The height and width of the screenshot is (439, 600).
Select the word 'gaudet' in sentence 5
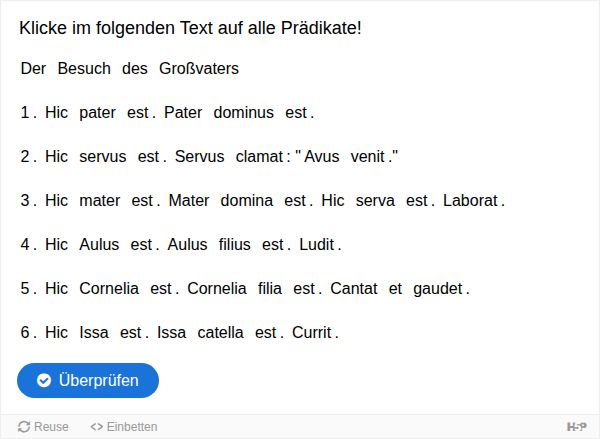click(x=438, y=289)
